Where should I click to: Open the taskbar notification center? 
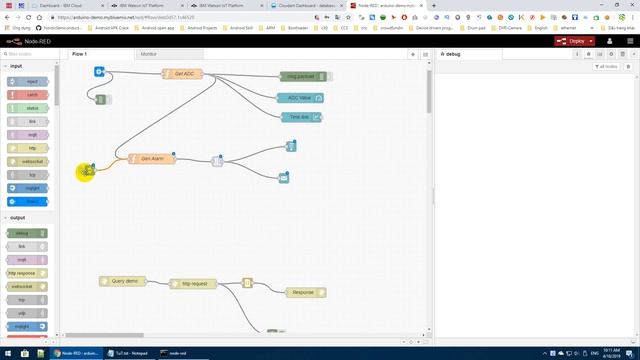630,353
